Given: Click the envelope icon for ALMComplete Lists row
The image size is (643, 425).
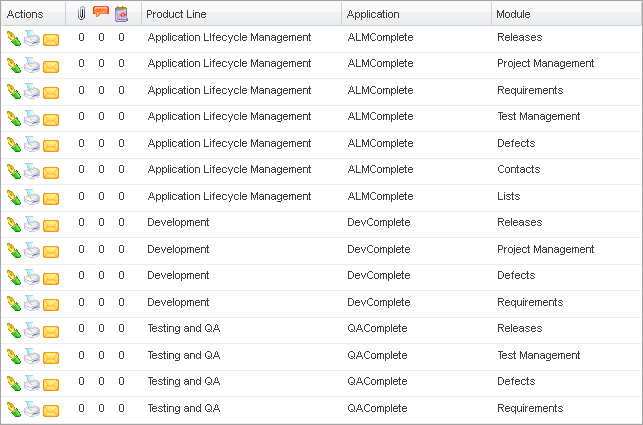Looking at the screenshot, I should (51, 198).
